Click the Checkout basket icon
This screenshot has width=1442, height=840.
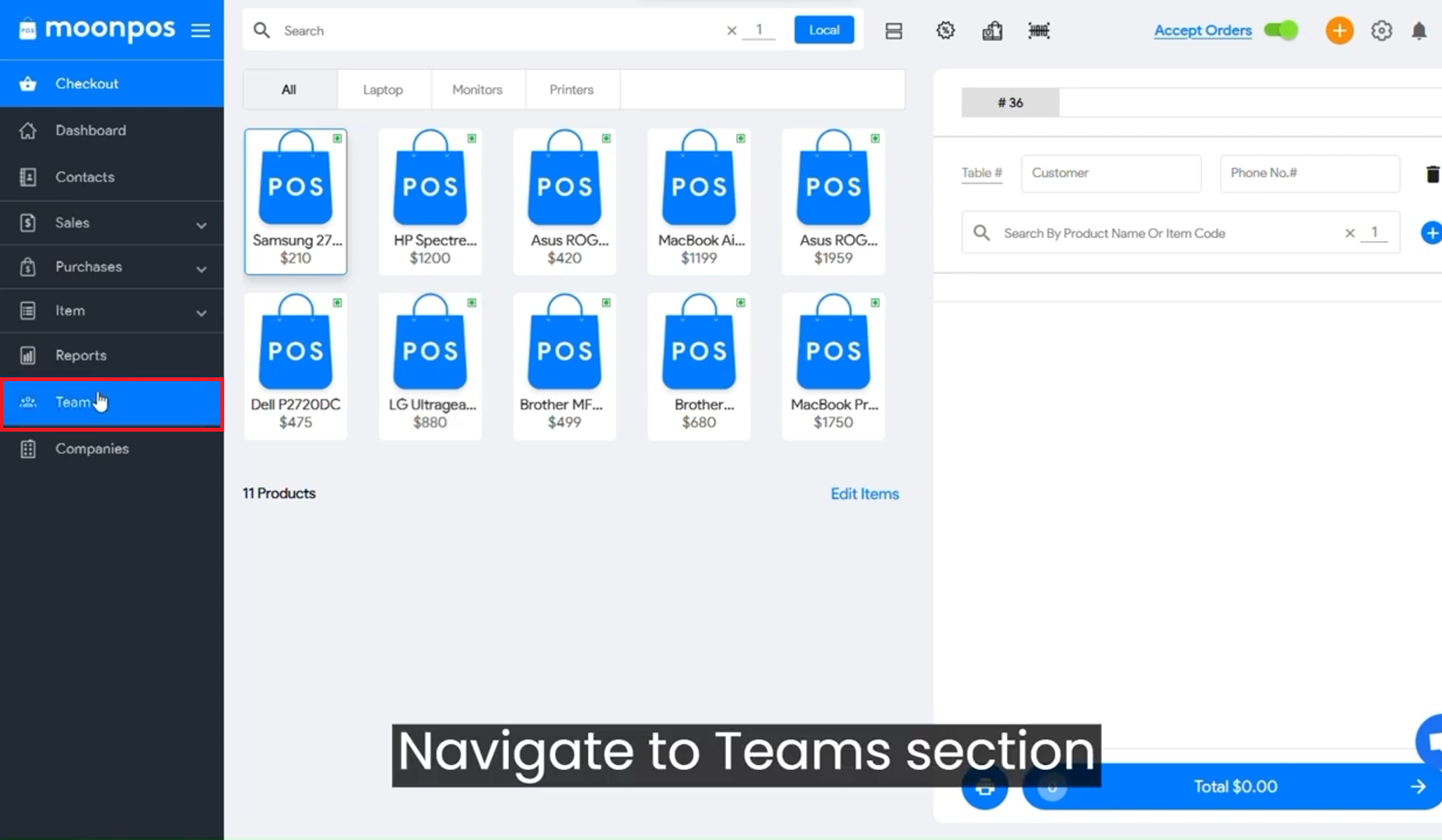click(28, 84)
